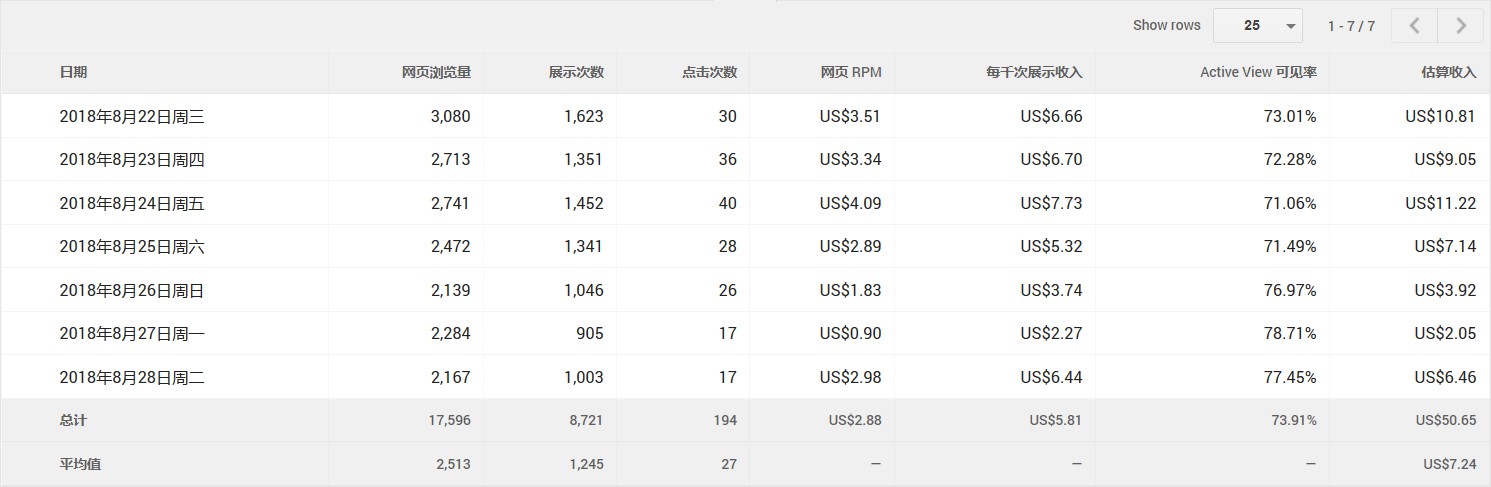Viewport: 1491px width, 487px height.
Task: Click the 2018年8月25日周六 date cell
Action: tap(132, 246)
